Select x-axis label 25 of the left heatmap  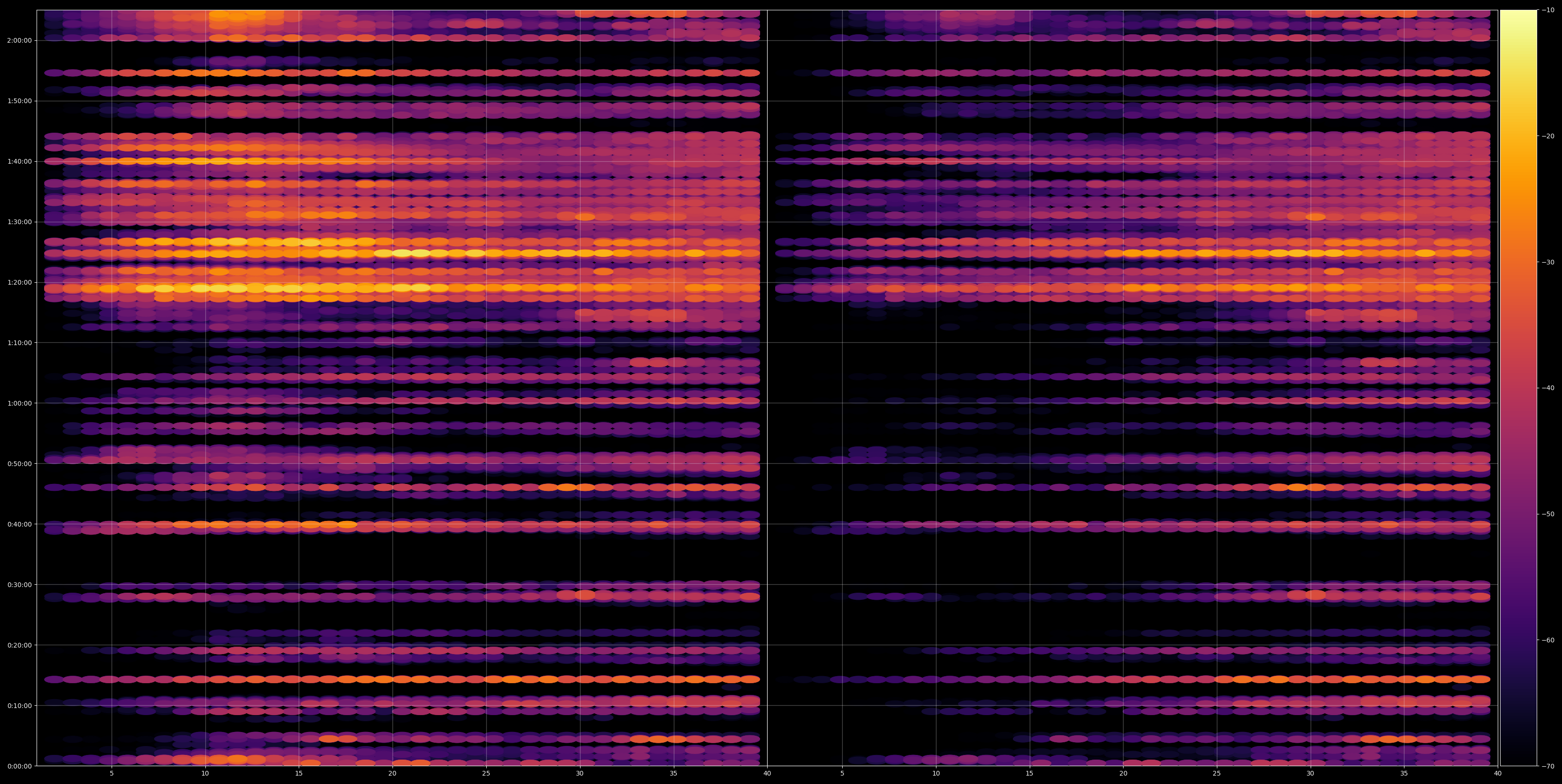(x=486, y=774)
